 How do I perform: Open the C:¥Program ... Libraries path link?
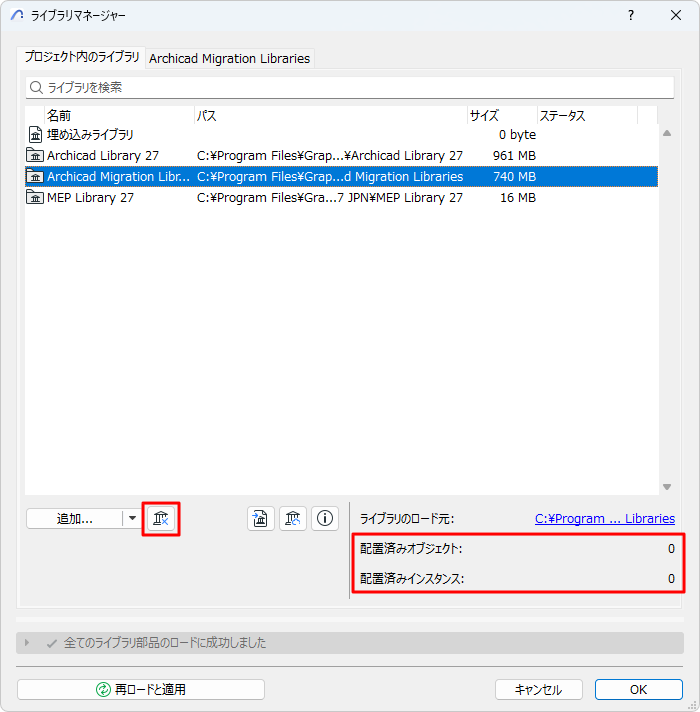(605, 519)
